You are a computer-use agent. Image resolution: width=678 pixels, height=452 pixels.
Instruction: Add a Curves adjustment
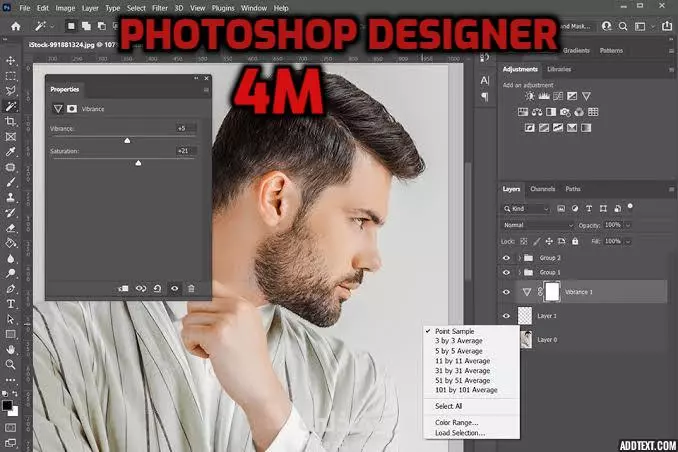click(558, 96)
